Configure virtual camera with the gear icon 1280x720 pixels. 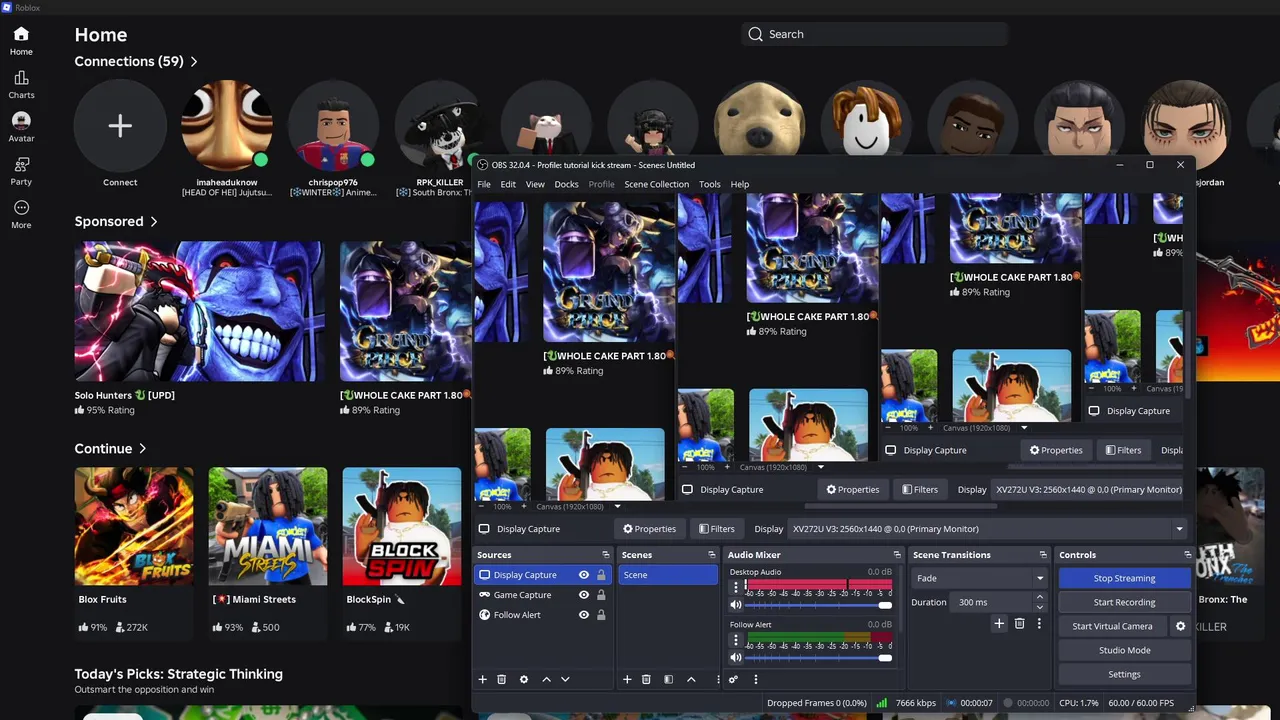tap(1180, 626)
